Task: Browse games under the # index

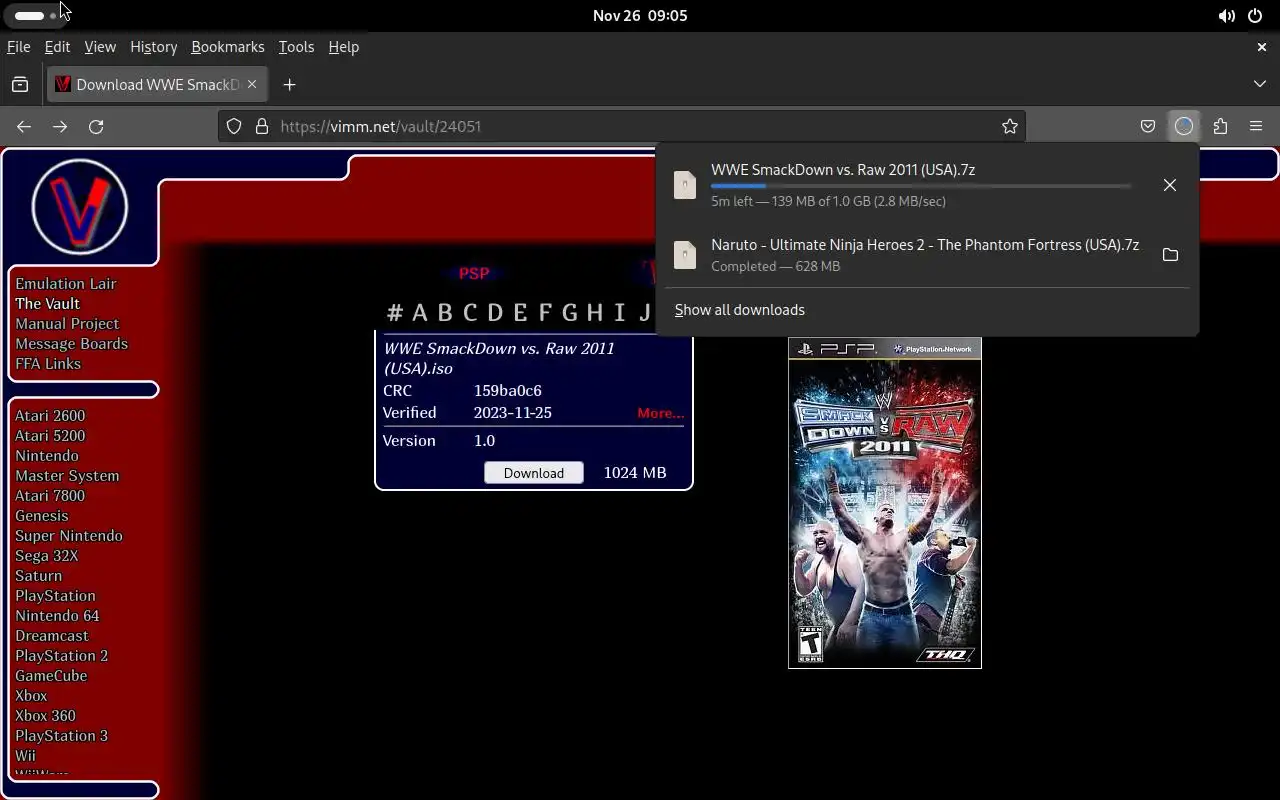Action: 395,313
